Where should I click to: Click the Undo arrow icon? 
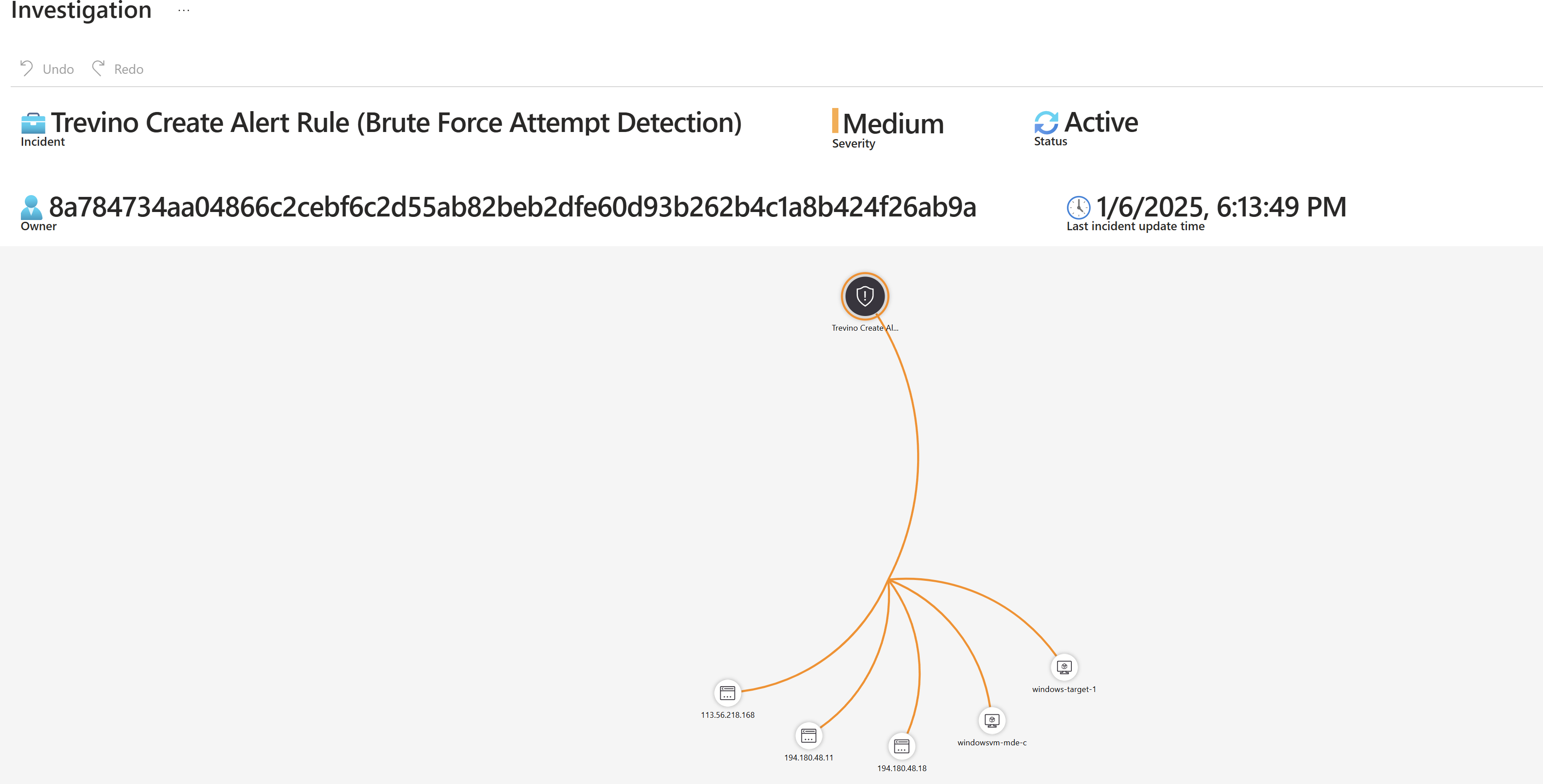26,68
